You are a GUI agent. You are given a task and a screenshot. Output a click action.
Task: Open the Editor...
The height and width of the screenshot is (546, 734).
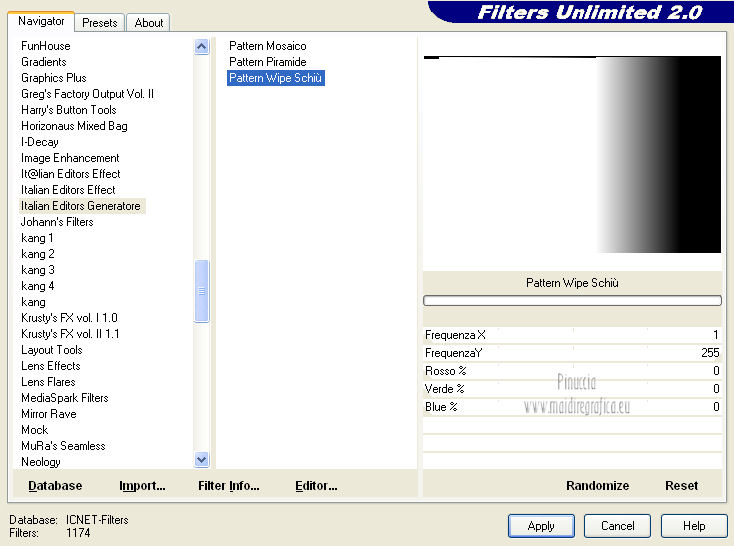click(316, 486)
